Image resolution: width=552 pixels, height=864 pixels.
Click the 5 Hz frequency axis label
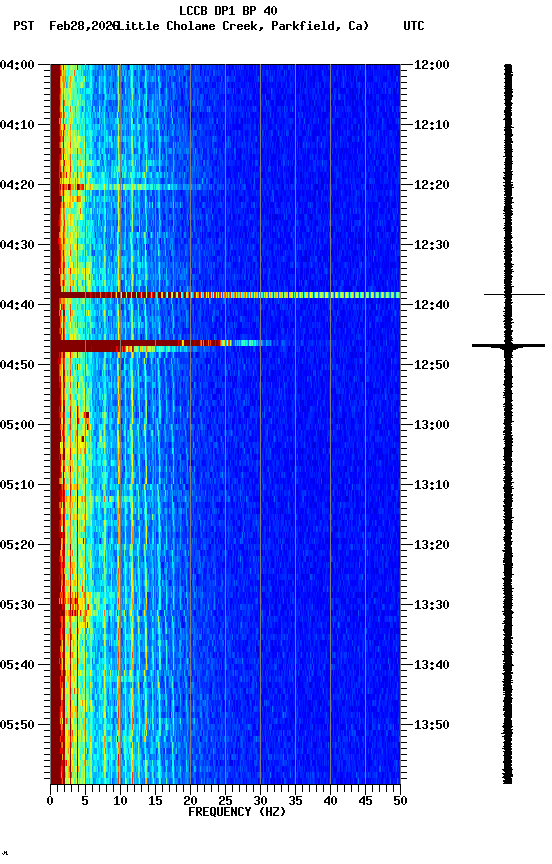(x=85, y=801)
